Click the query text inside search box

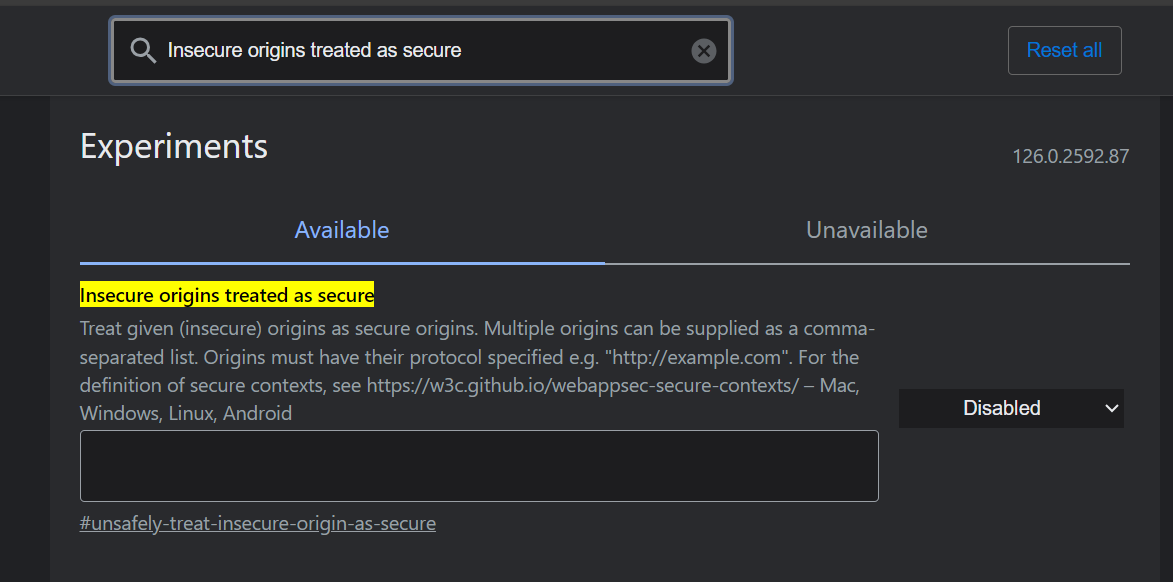coord(314,50)
